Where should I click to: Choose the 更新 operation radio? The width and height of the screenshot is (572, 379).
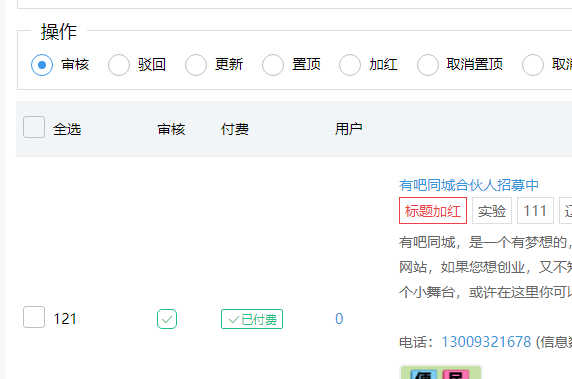196,65
